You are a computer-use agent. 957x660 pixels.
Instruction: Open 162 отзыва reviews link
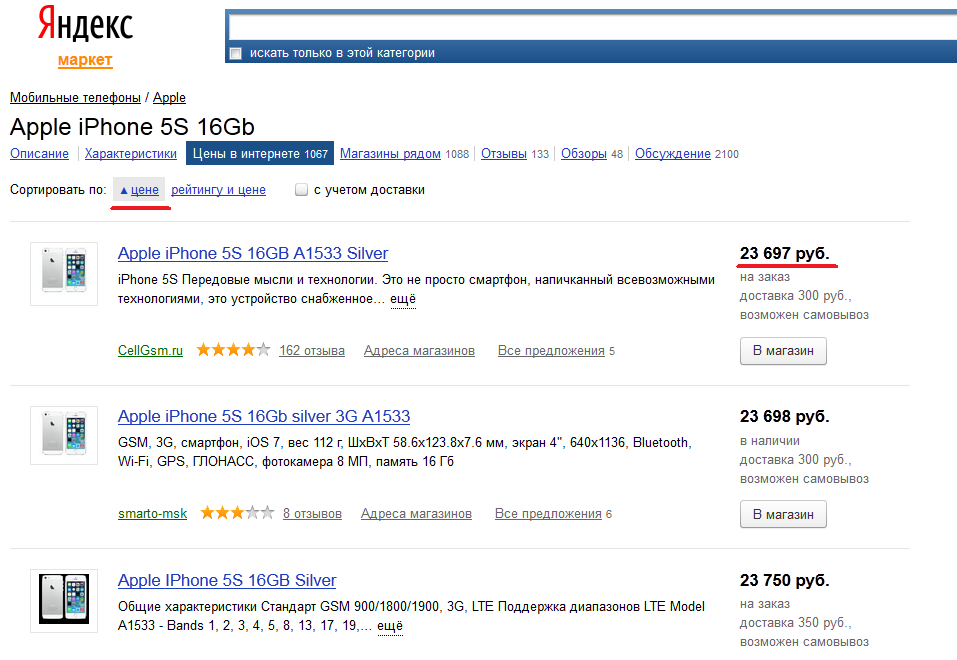[312, 351]
